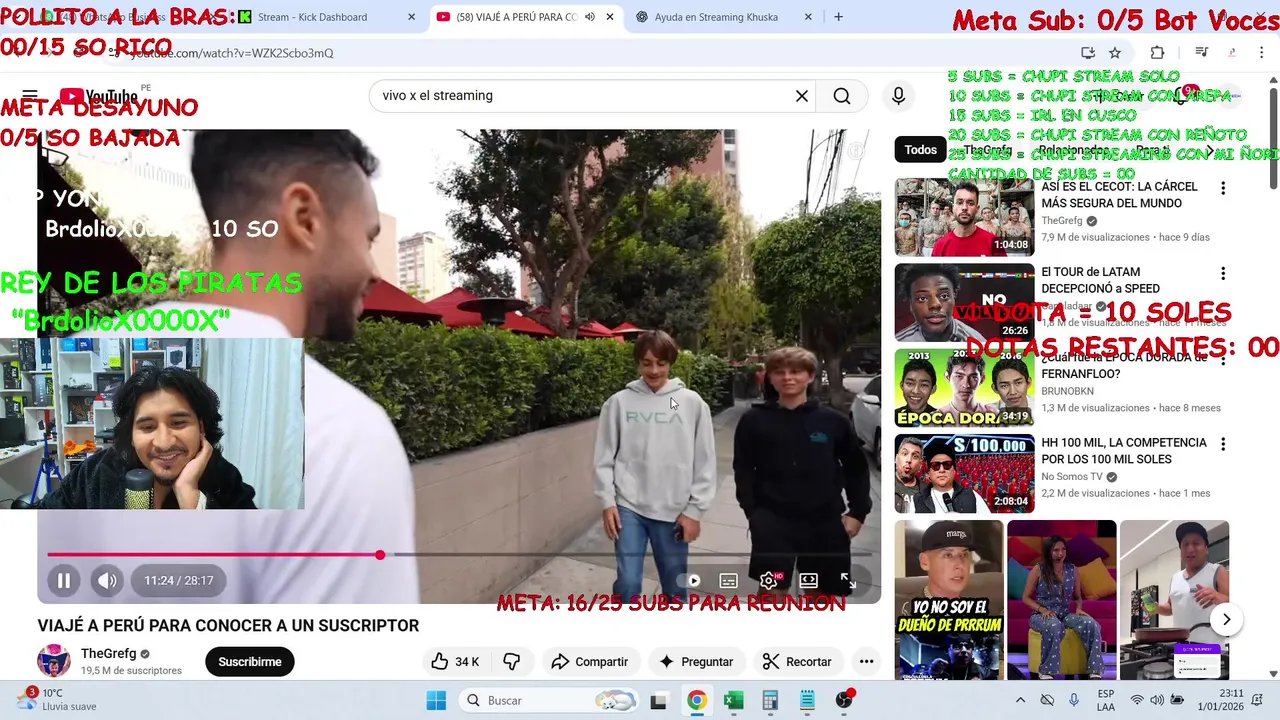Open TheGrefg channel avatar

tap(54, 661)
